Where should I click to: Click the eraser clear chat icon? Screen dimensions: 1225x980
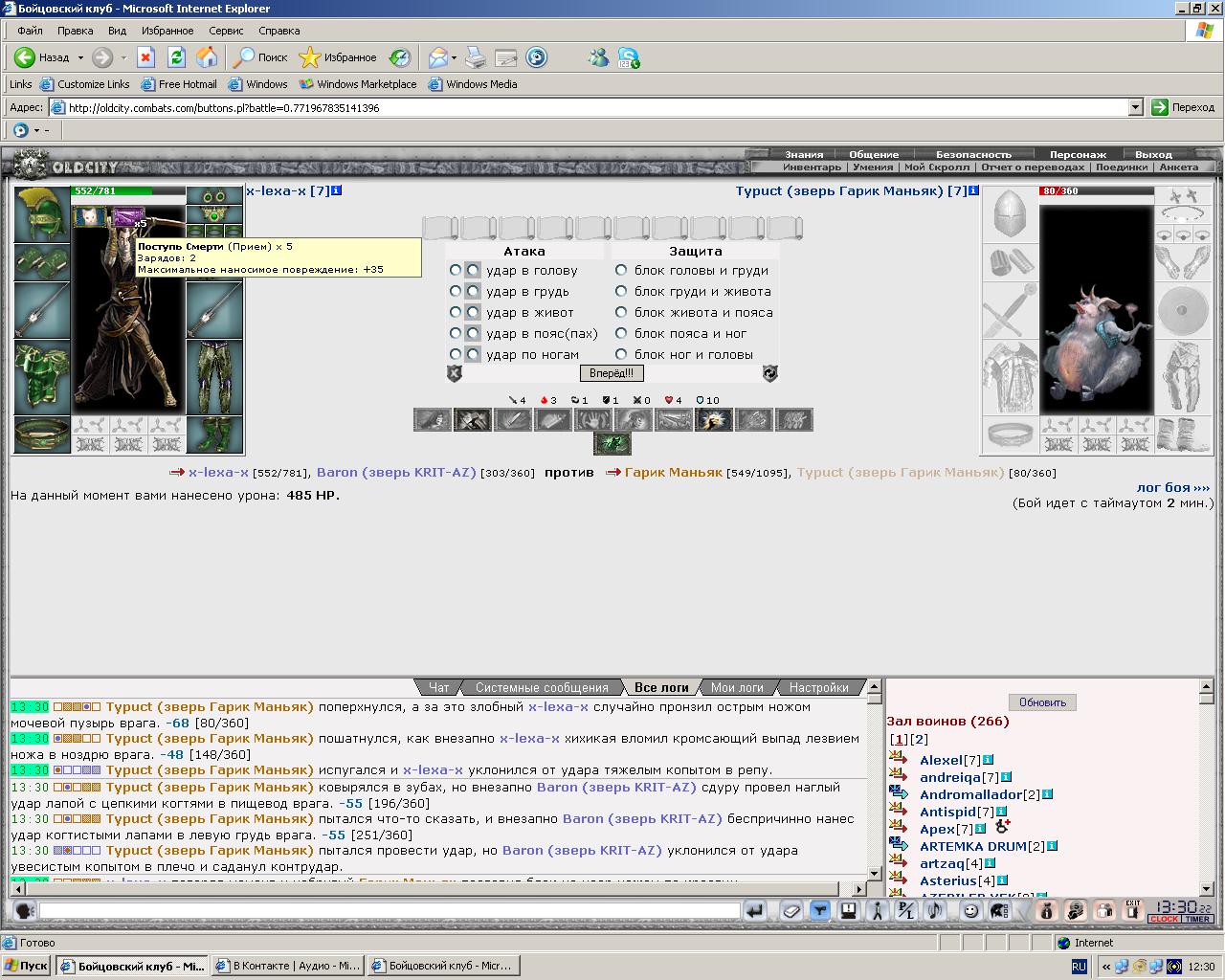pos(791,911)
